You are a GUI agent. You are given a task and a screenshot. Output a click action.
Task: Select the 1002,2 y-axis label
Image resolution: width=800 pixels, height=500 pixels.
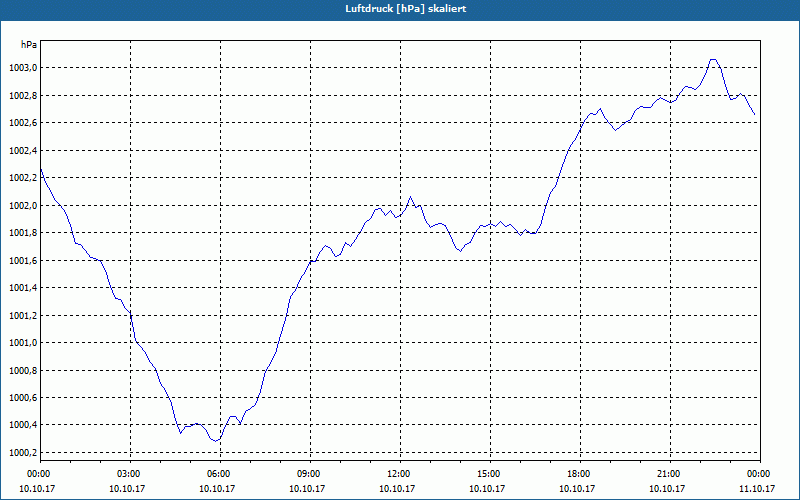22,178
